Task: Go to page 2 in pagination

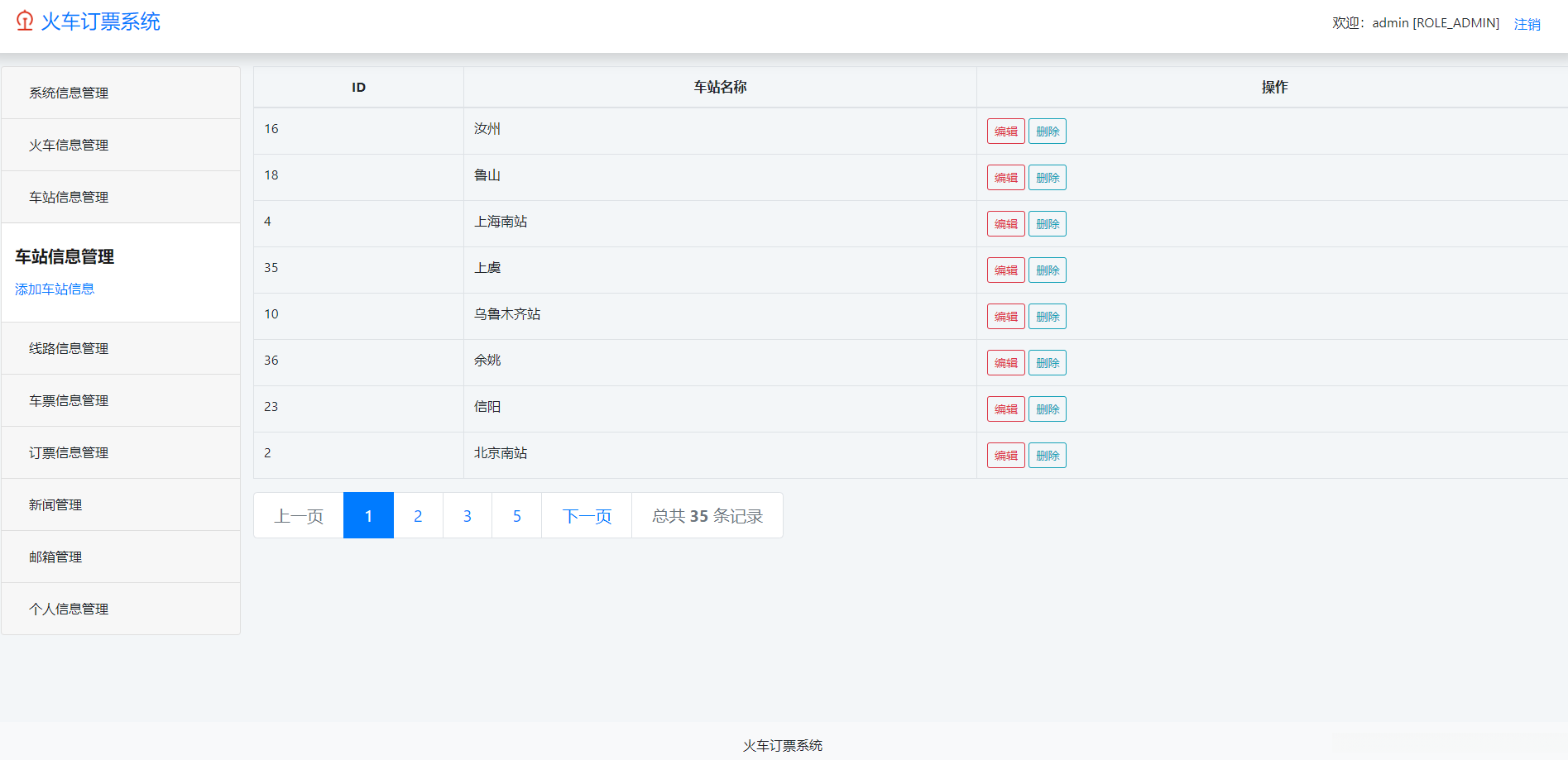Action: [418, 516]
